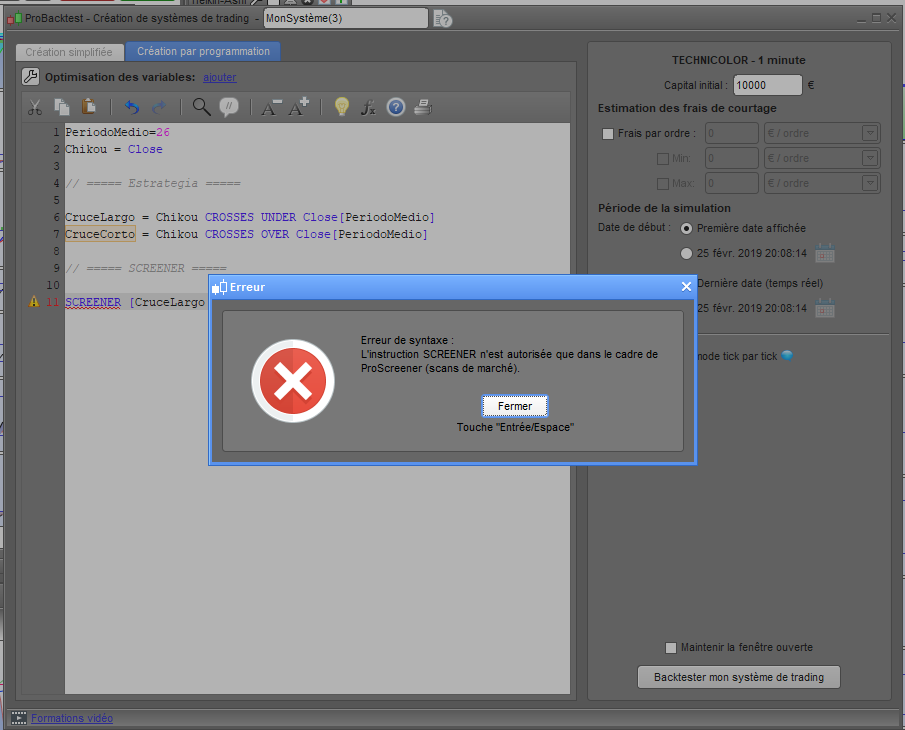Click CROSSES UNDER keyword on line 6
This screenshot has width=905, height=730.
coord(250,217)
